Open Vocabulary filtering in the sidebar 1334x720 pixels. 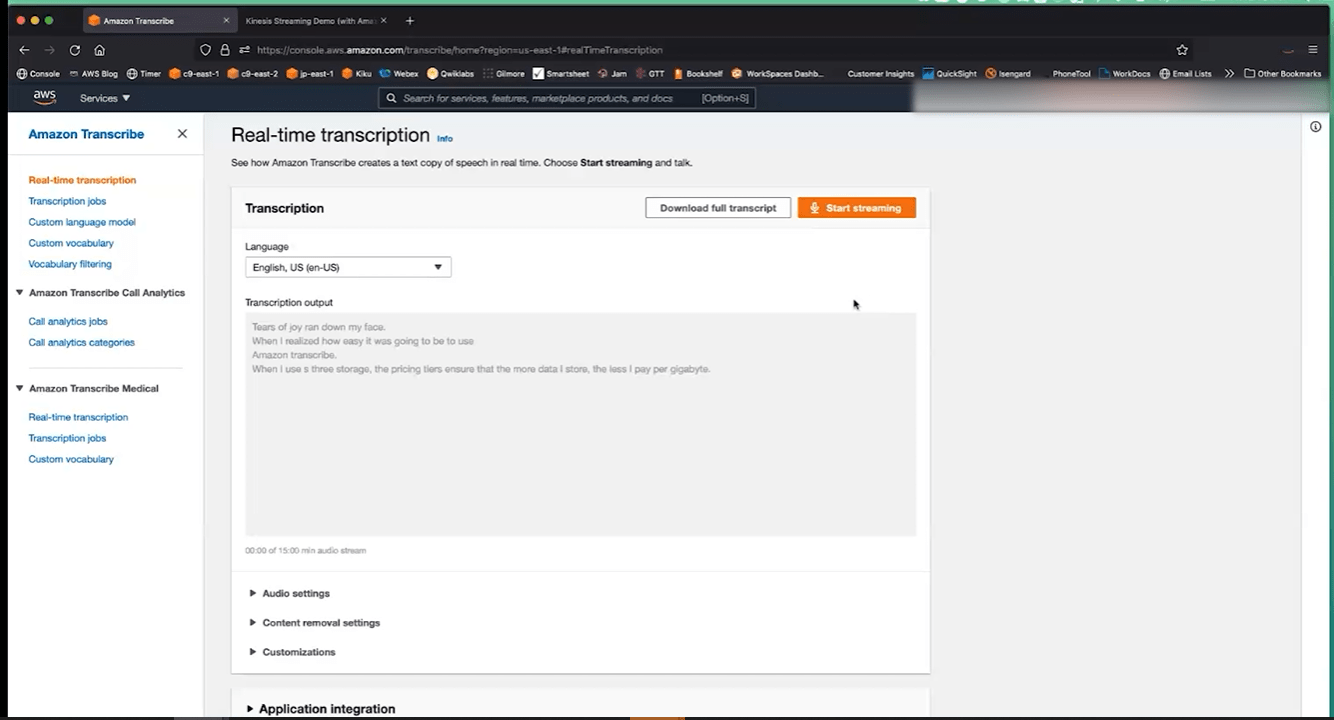(x=69, y=263)
